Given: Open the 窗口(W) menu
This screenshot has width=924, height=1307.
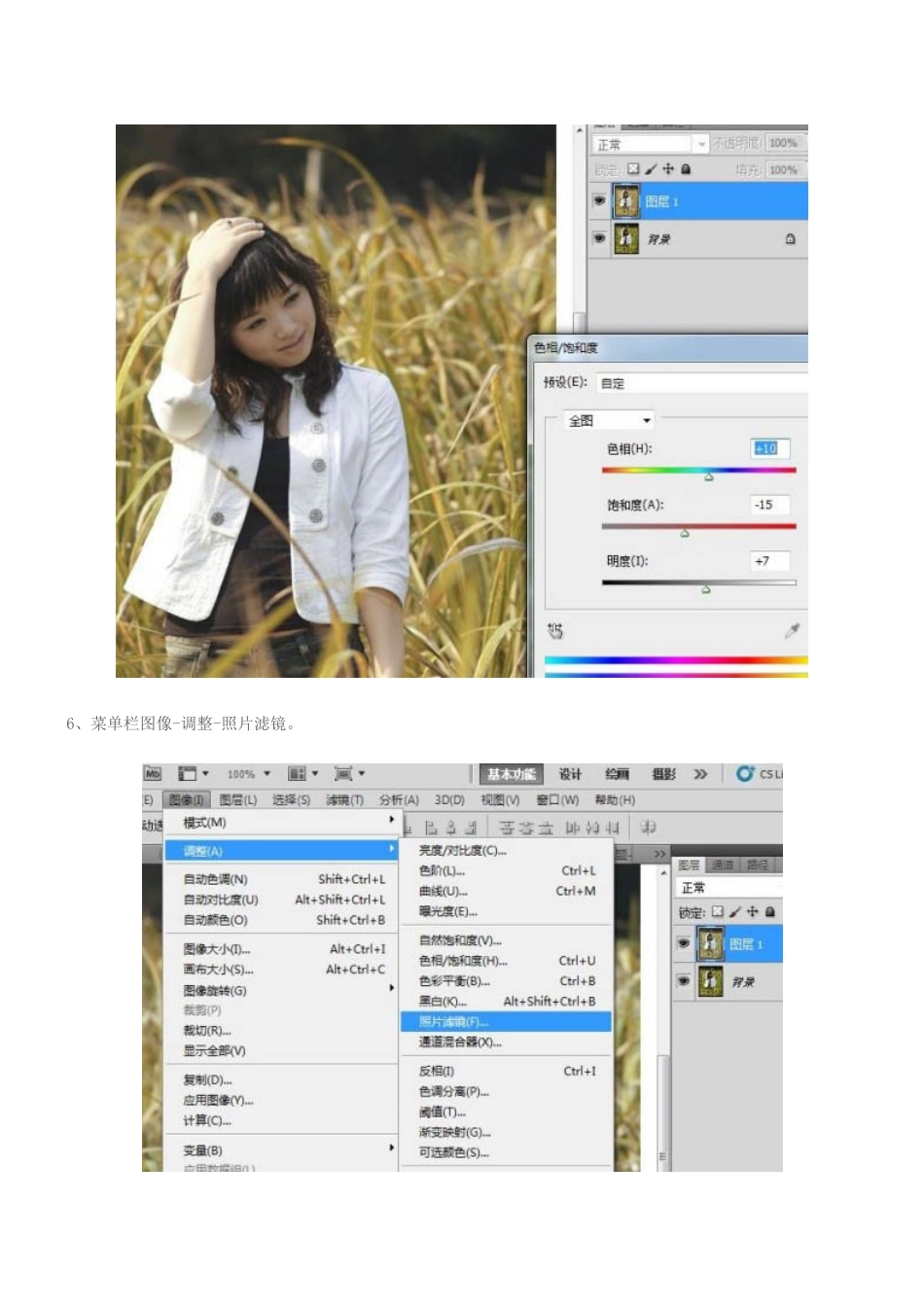Looking at the screenshot, I should click(557, 799).
